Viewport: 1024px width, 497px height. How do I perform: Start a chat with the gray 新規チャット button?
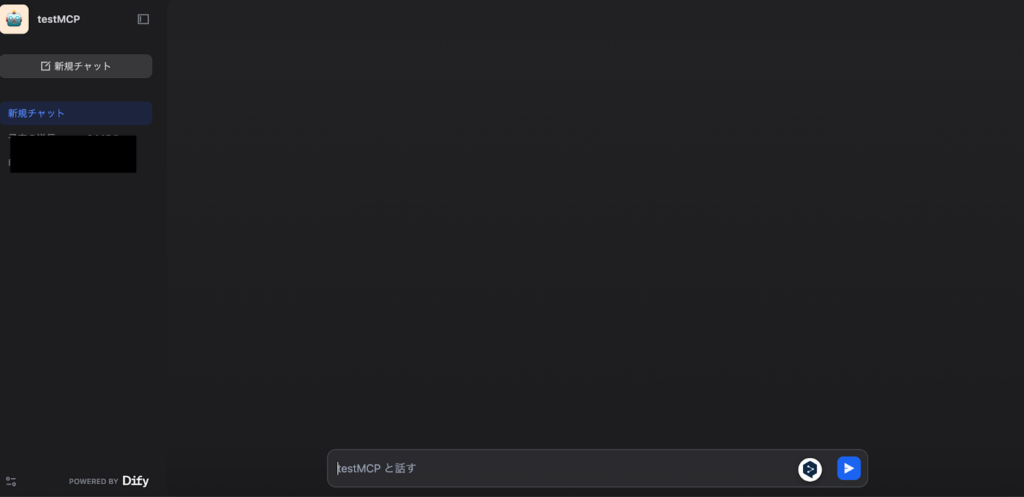point(76,66)
